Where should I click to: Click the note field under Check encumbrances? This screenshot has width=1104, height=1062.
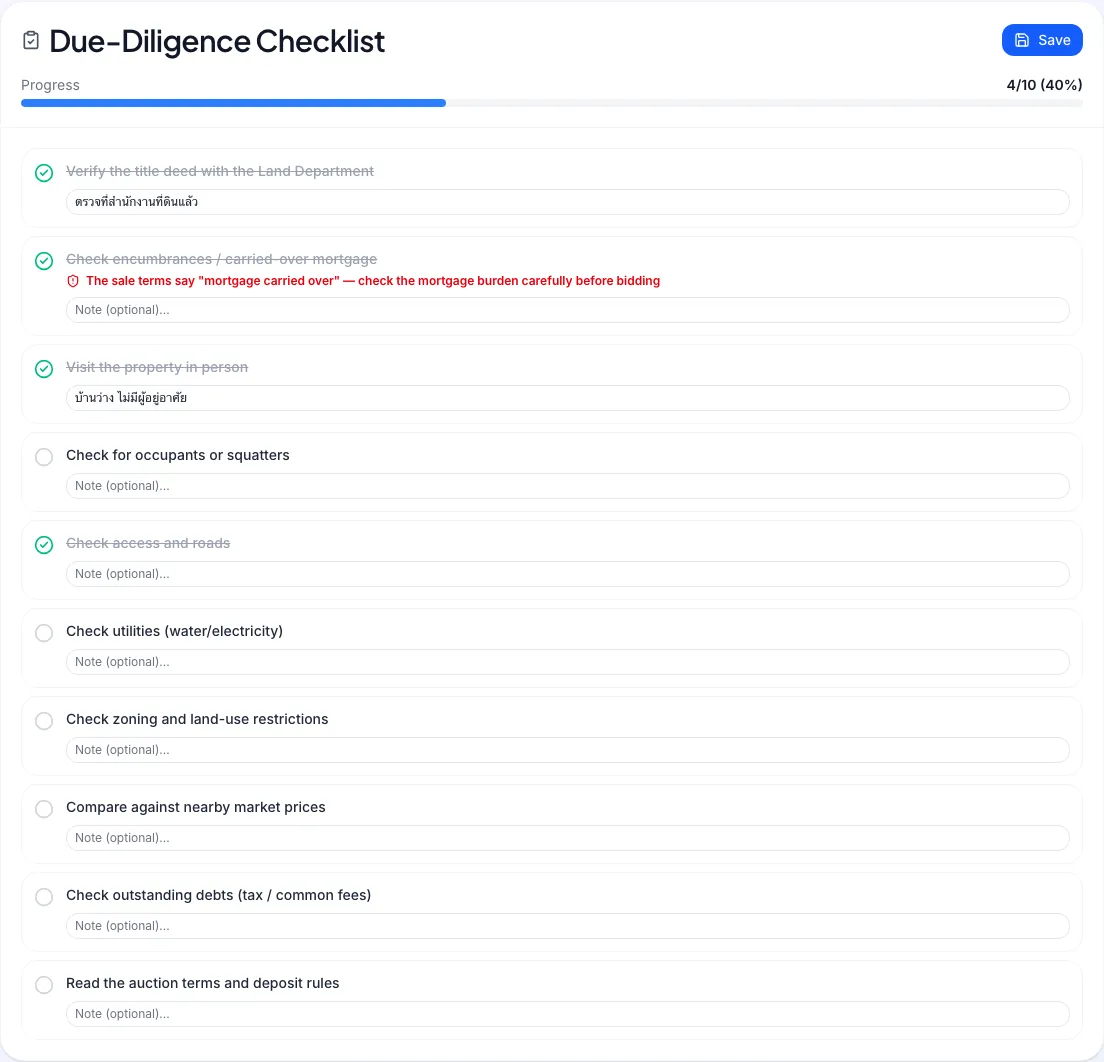[x=567, y=310]
